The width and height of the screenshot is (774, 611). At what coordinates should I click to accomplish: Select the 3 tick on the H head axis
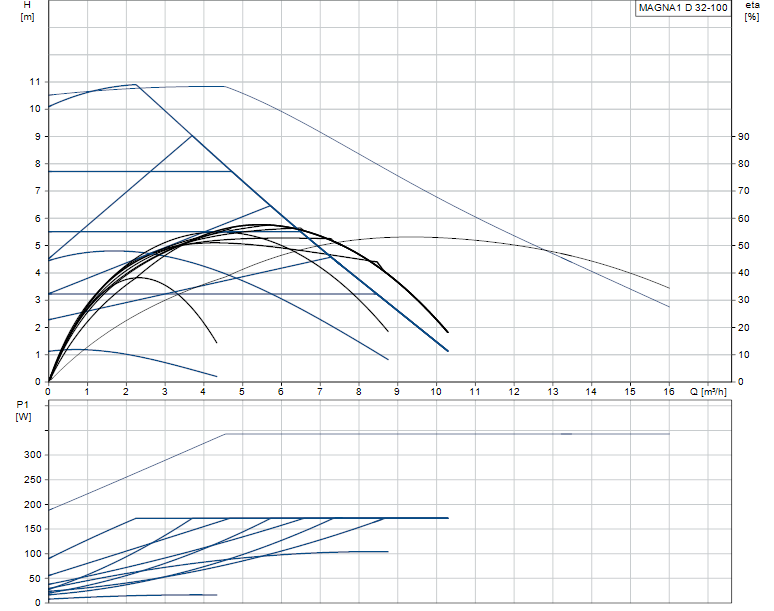click(x=38, y=300)
